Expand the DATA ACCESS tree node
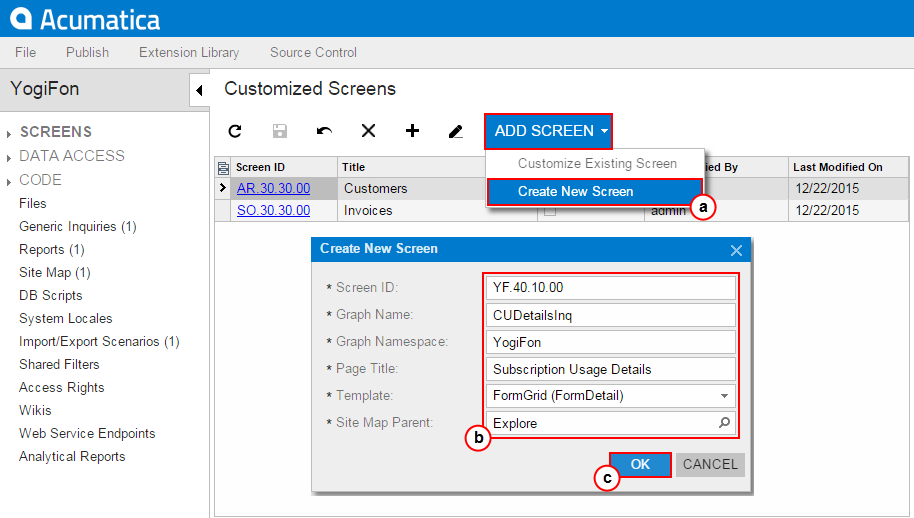Screen dimensions: 914x518 pos(10,157)
